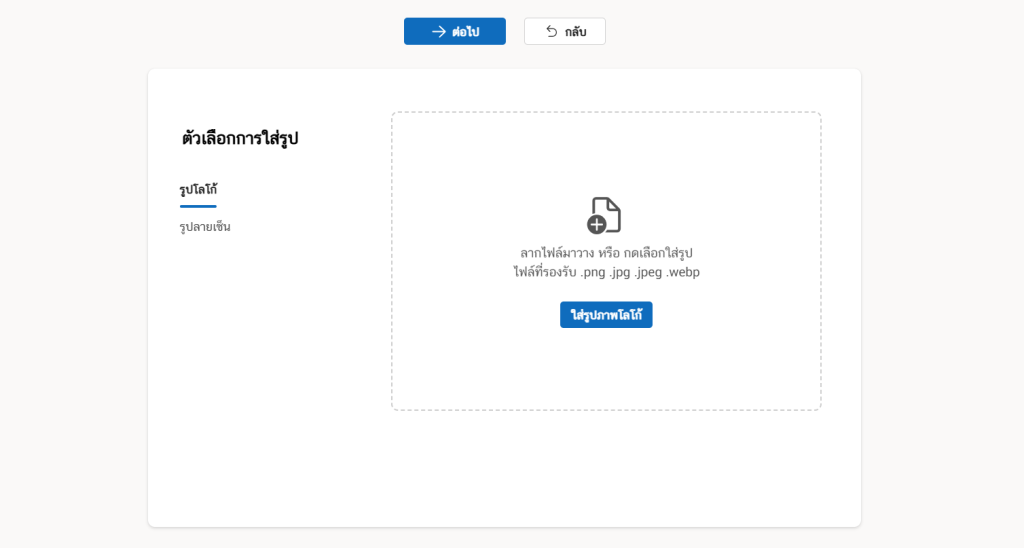Click the ต่อไป next button
This screenshot has height=548, width=1024.
coord(455,31)
